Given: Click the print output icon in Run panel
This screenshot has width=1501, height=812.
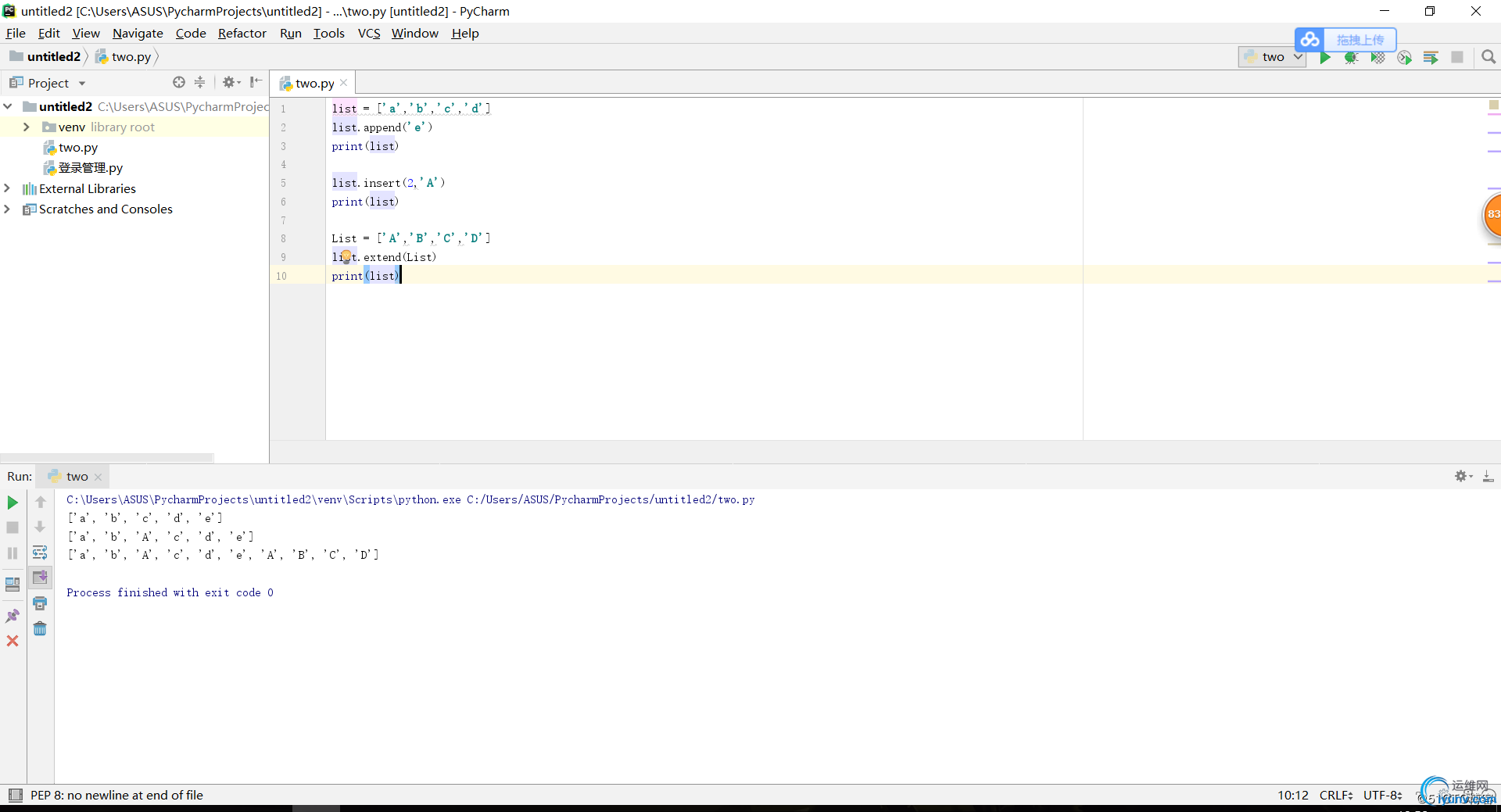Looking at the screenshot, I should click(40, 603).
